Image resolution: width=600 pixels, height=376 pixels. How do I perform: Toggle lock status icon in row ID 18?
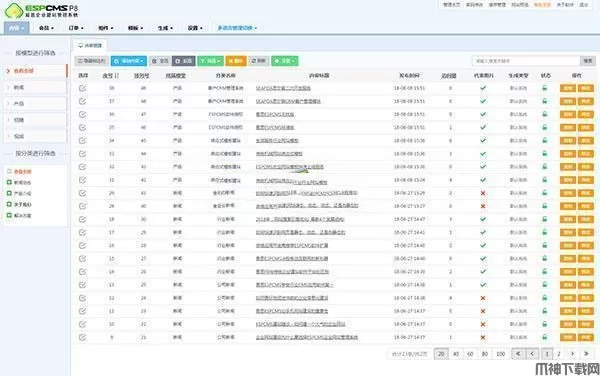[545, 220]
